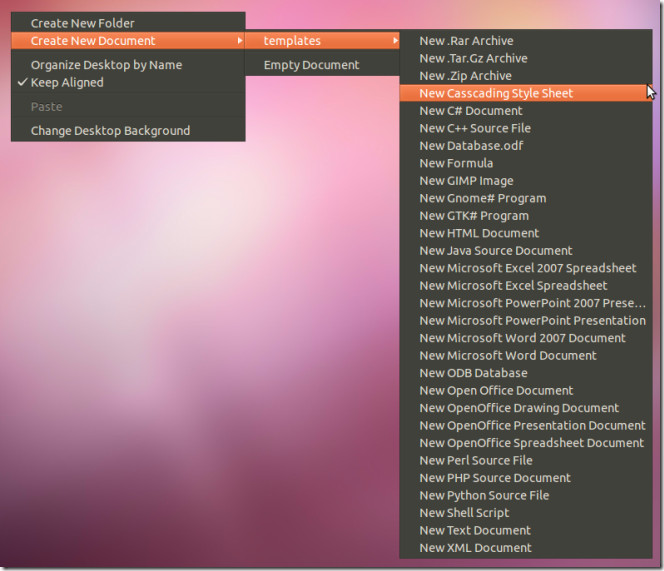Create New Shell Script
This screenshot has height=571, width=664.
pos(526,513)
